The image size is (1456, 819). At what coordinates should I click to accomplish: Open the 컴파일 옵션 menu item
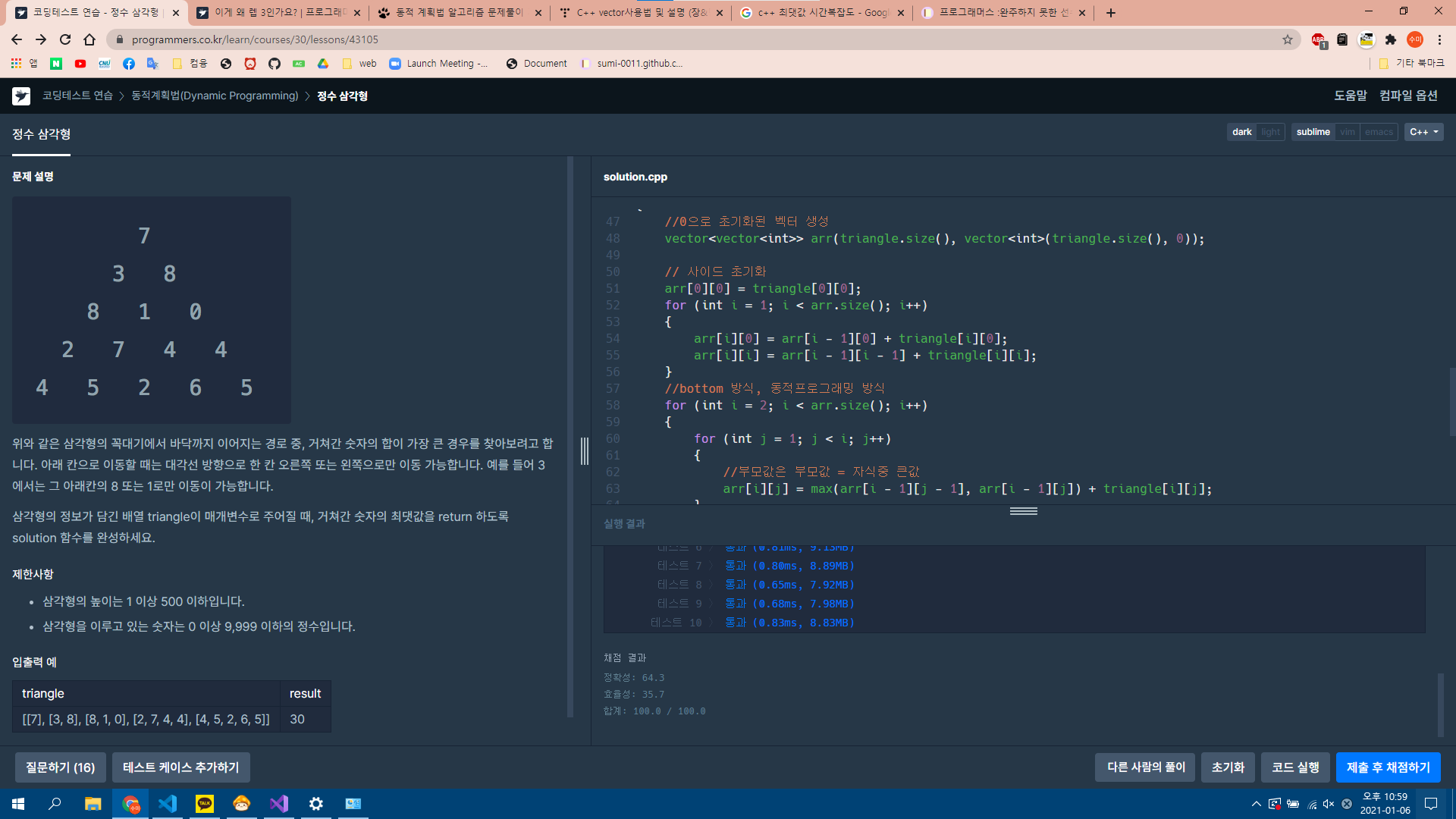pos(1408,96)
